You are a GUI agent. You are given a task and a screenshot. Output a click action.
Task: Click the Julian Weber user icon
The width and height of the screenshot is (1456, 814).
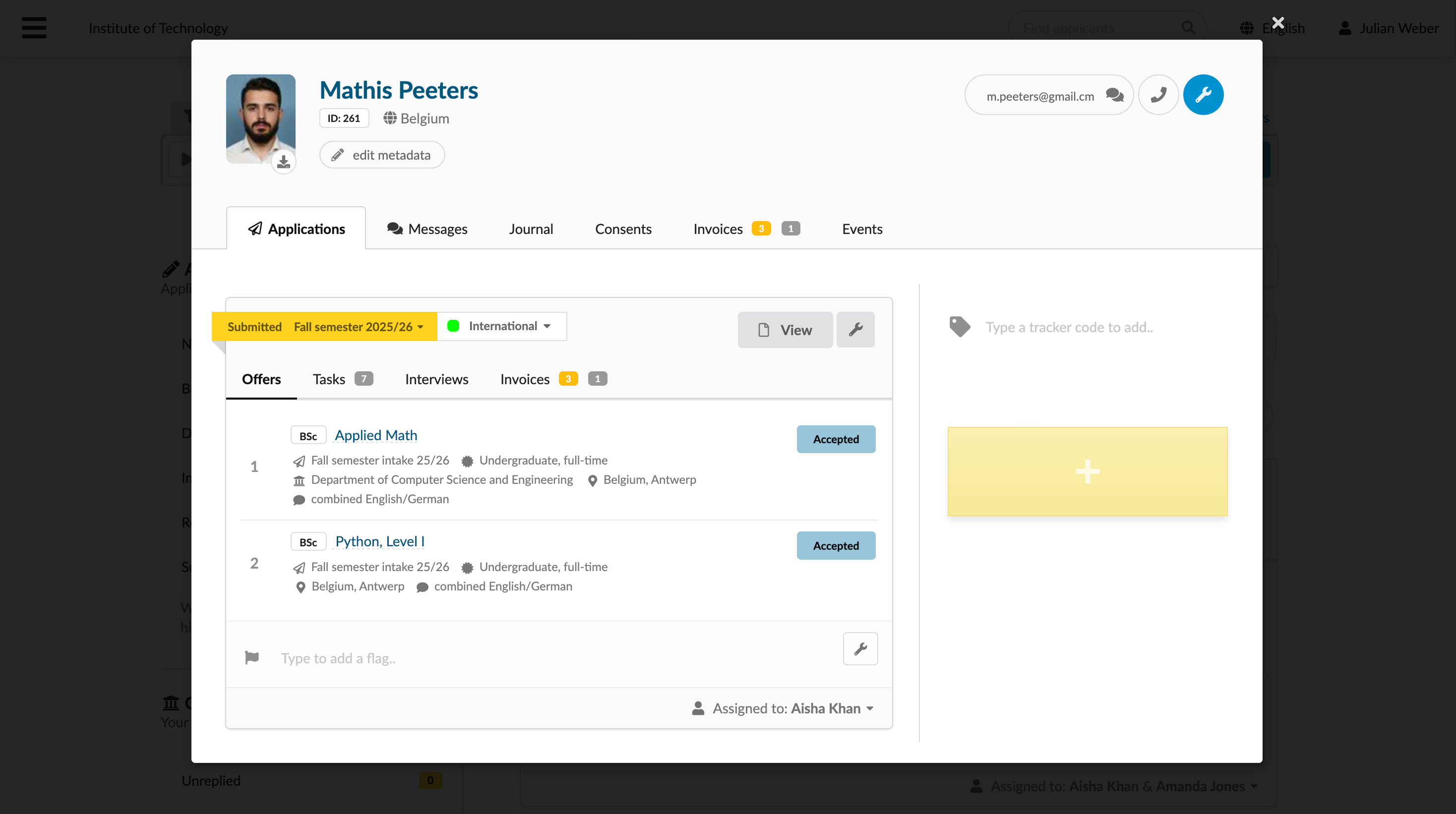point(1345,28)
